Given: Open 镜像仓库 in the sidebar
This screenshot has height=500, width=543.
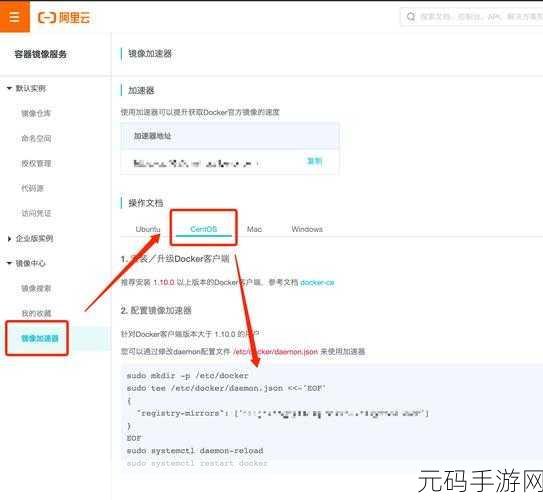Looking at the screenshot, I should pyautogui.click(x=36, y=113).
